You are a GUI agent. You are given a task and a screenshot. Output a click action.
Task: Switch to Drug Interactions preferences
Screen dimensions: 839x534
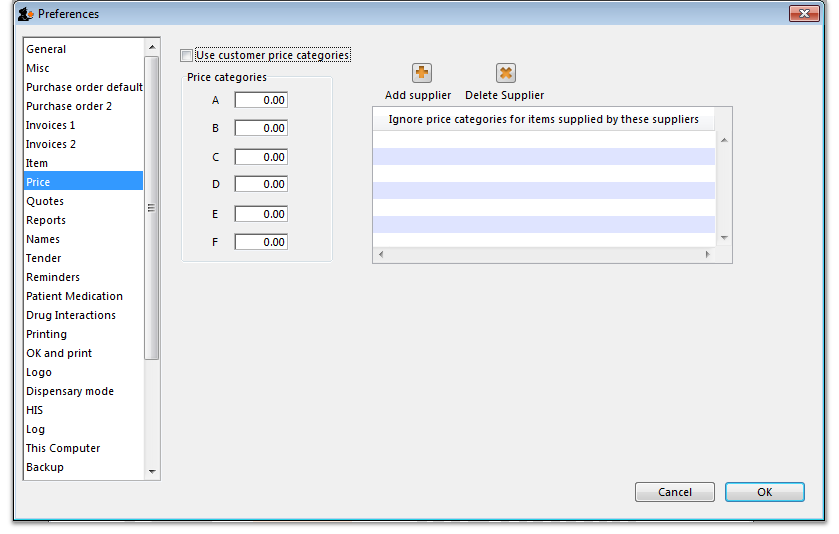[71, 315]
